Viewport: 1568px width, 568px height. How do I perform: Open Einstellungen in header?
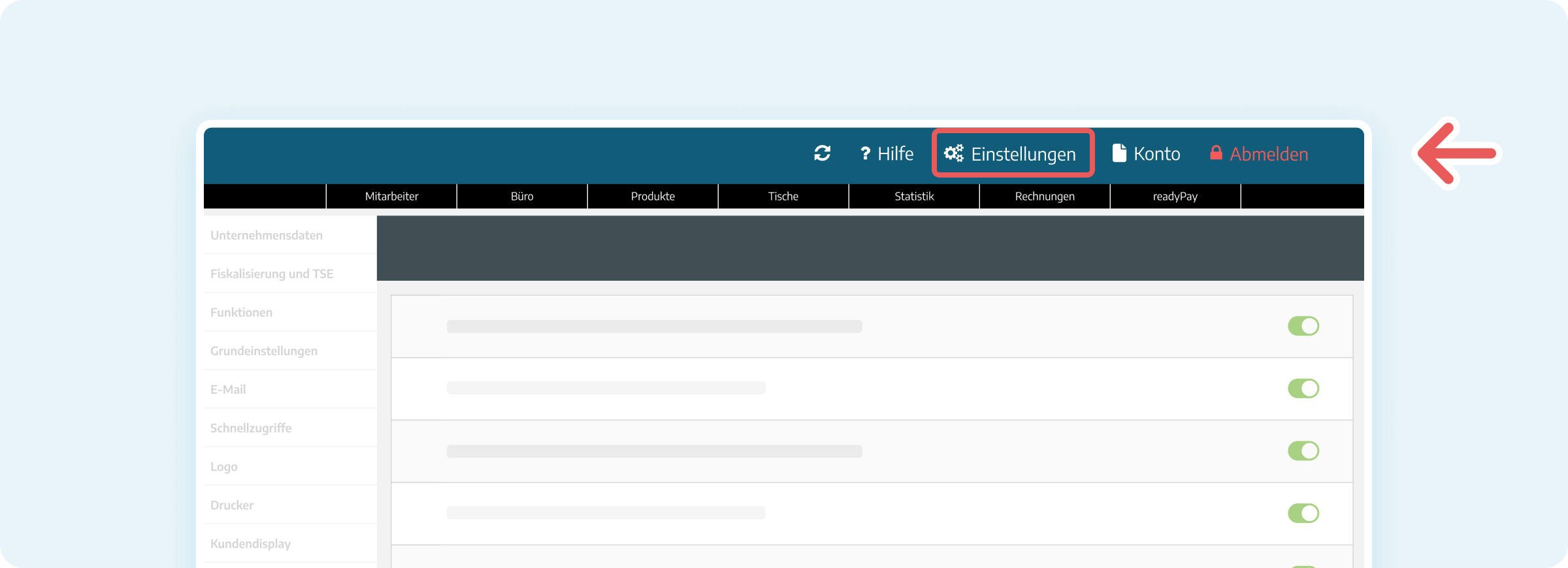pos(1013,153)
